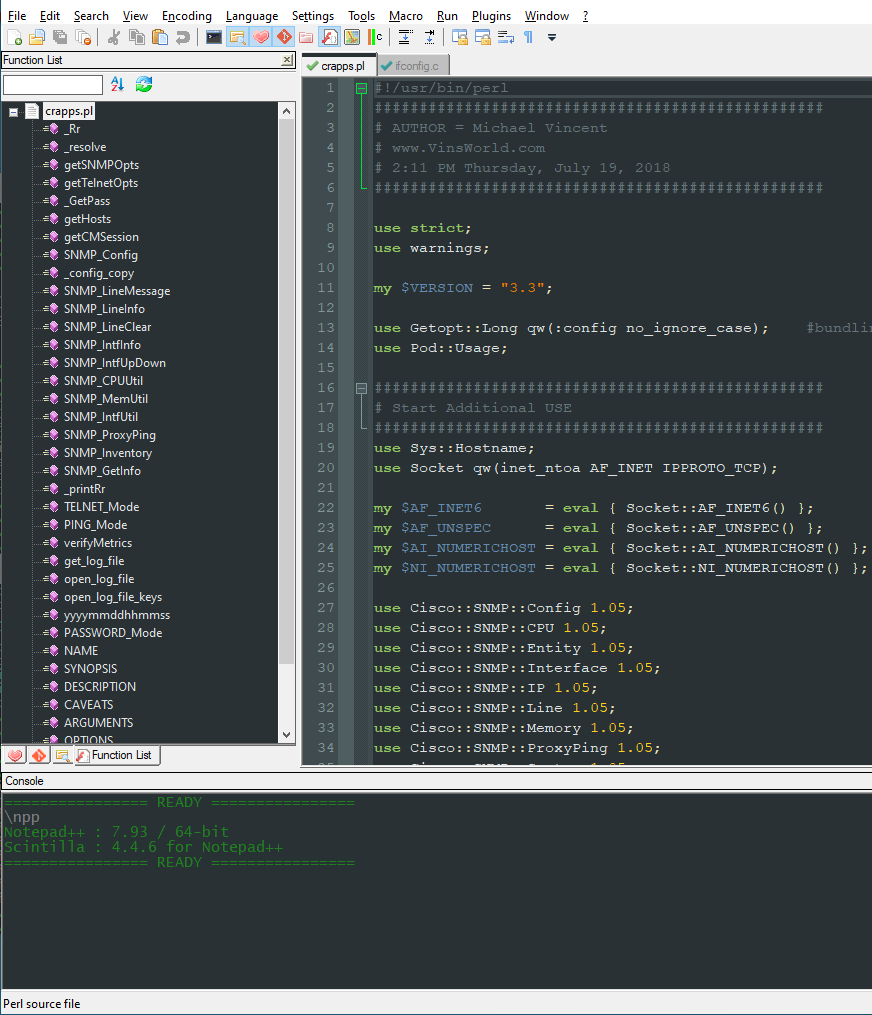Collapse the fold marker at line 1
Viewport: 872px width, 1015px height.
pyautogui.click(x=361, y=89)
